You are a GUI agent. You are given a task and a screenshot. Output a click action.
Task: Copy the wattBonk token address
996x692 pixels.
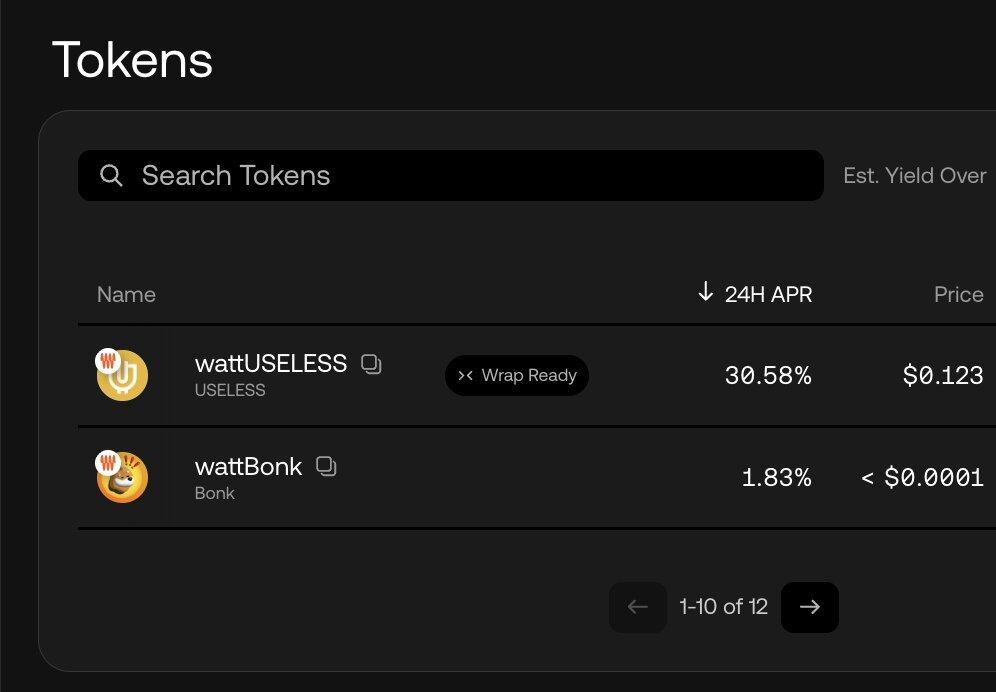tap(326, 466)
